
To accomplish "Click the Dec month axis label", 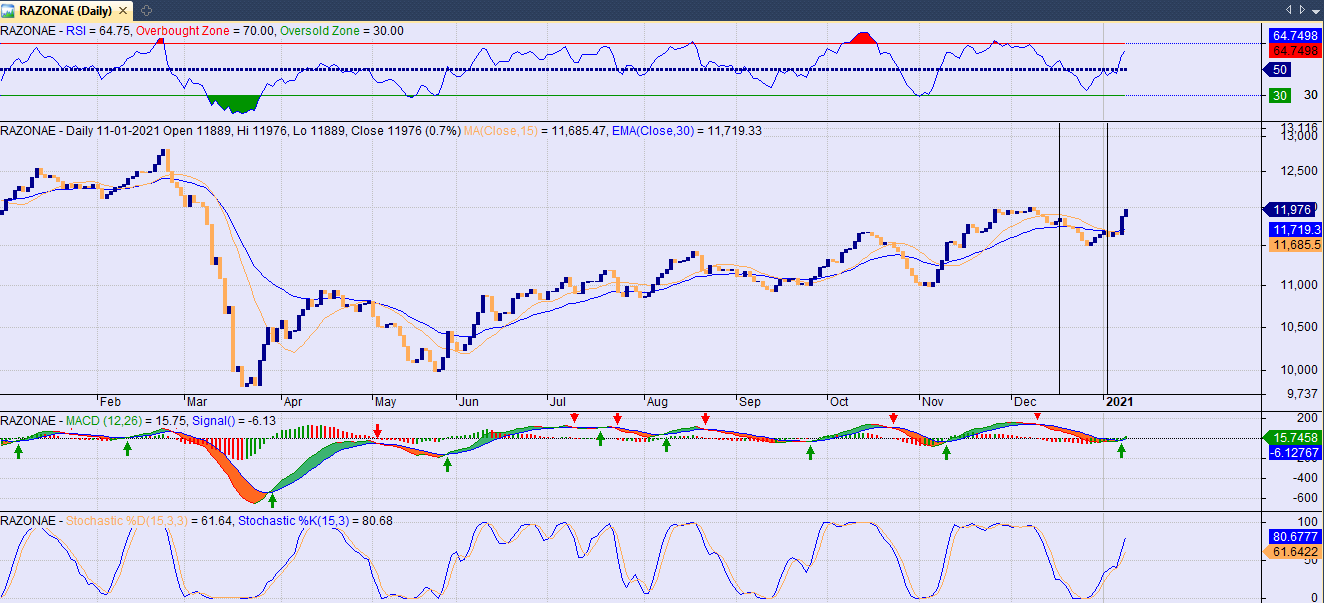I will [x=1023, y=402].
